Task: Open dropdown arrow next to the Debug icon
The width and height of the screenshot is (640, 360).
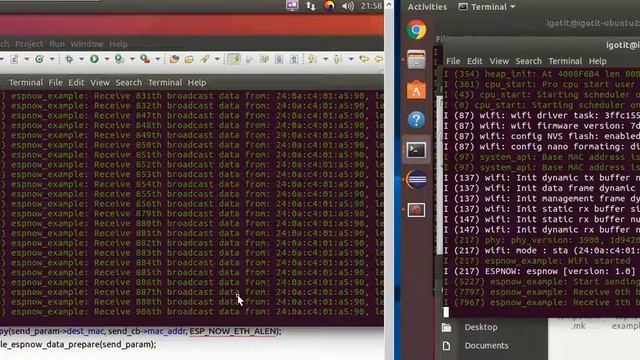Action: [81, 60]
